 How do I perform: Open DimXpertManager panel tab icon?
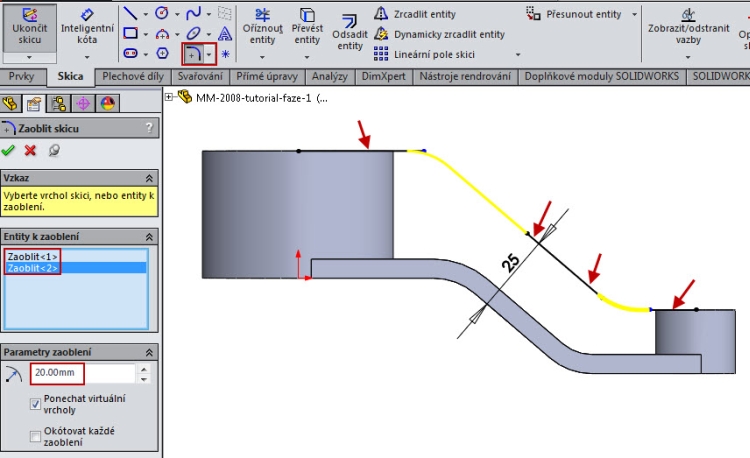(83, 103)
